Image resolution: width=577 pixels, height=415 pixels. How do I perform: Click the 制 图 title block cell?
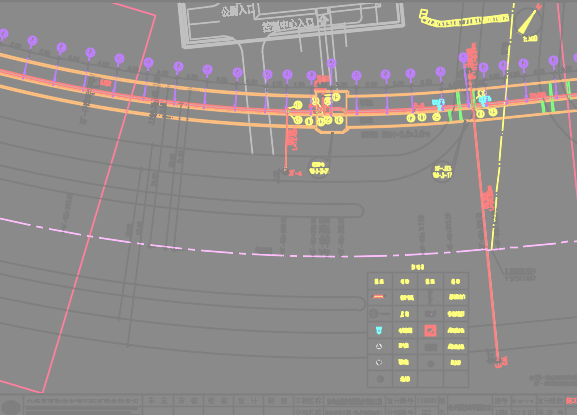click(x=278, y=401)
